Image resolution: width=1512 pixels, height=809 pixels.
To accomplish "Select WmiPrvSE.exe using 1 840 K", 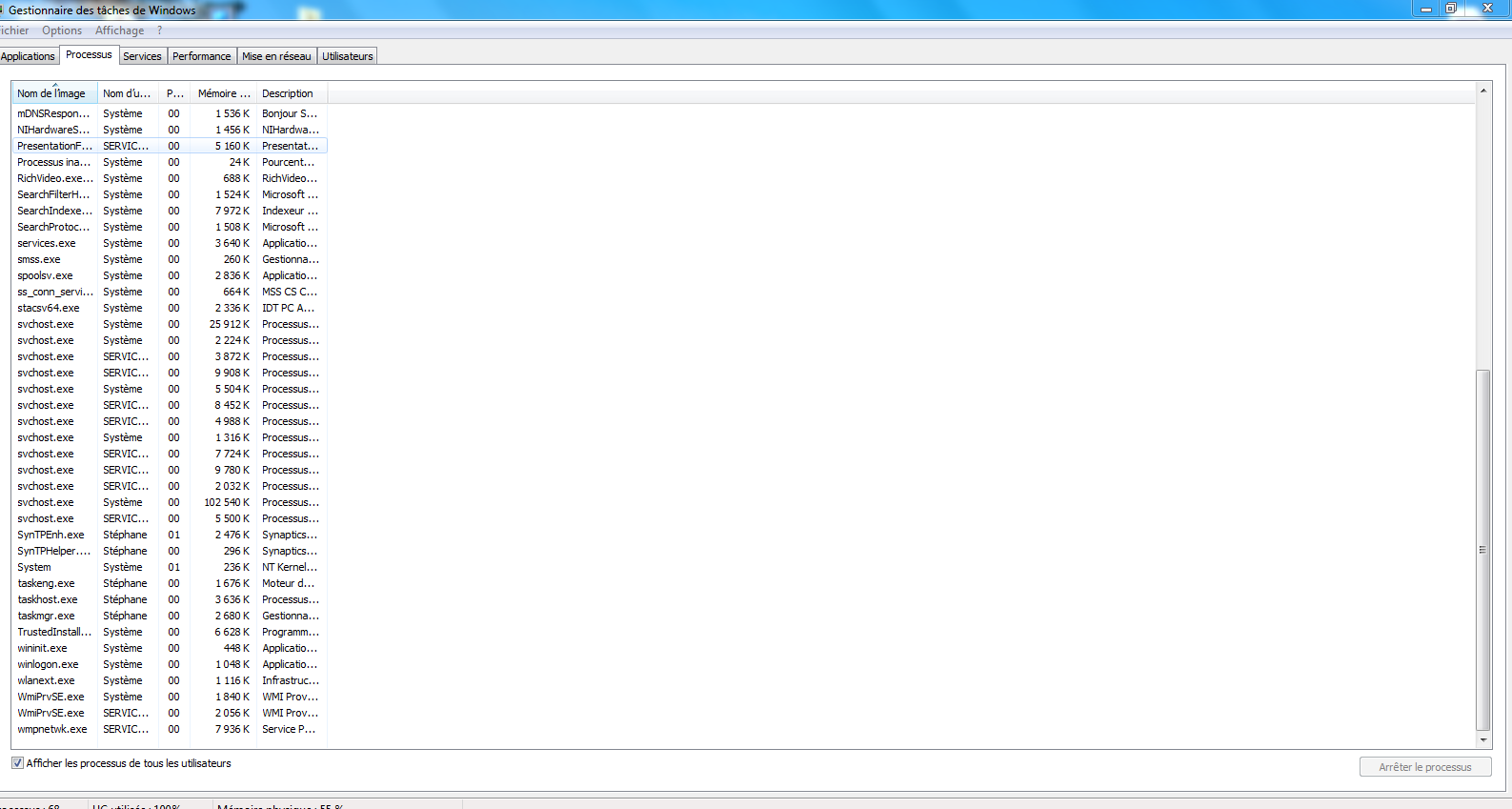I will tap(170, 697).
